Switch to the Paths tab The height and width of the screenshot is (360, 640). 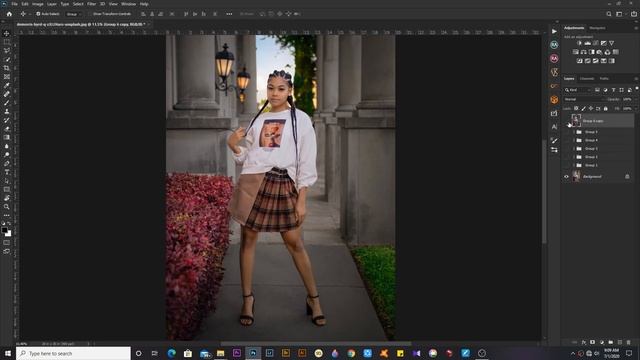(x=604, y=78)
